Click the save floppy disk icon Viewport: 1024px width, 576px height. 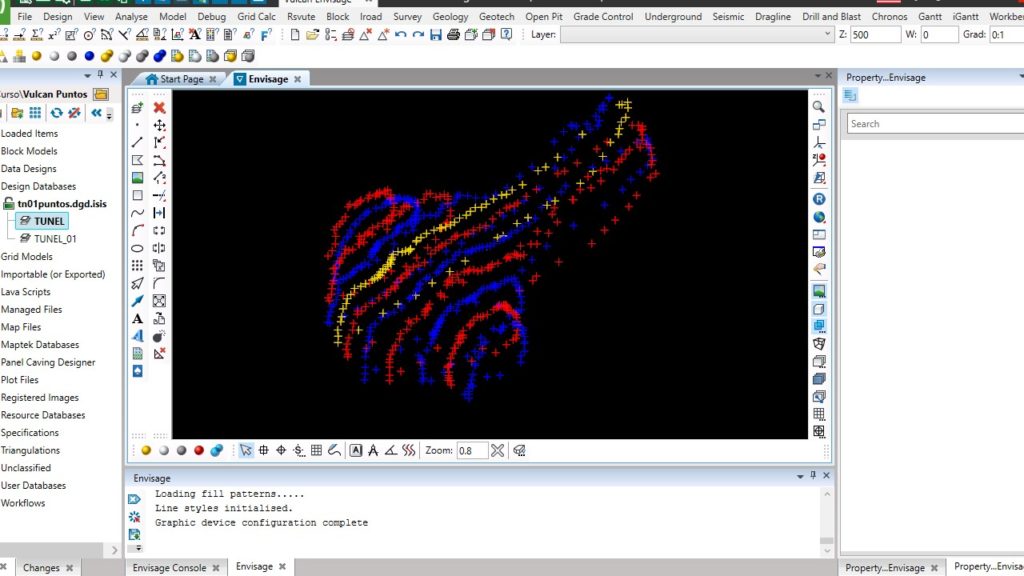(x=436, y=35)
